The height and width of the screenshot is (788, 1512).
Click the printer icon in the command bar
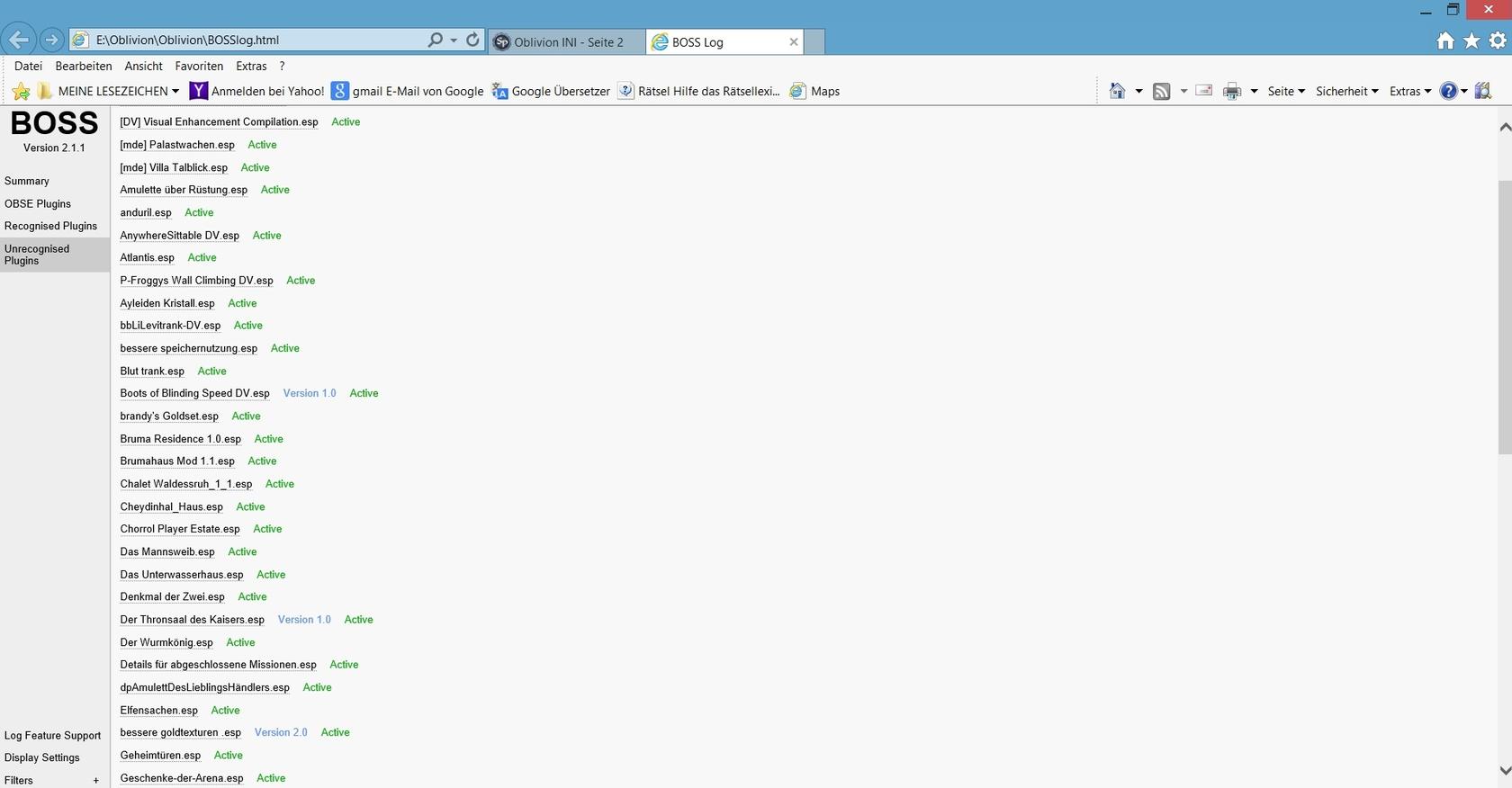coord(1232,91)
